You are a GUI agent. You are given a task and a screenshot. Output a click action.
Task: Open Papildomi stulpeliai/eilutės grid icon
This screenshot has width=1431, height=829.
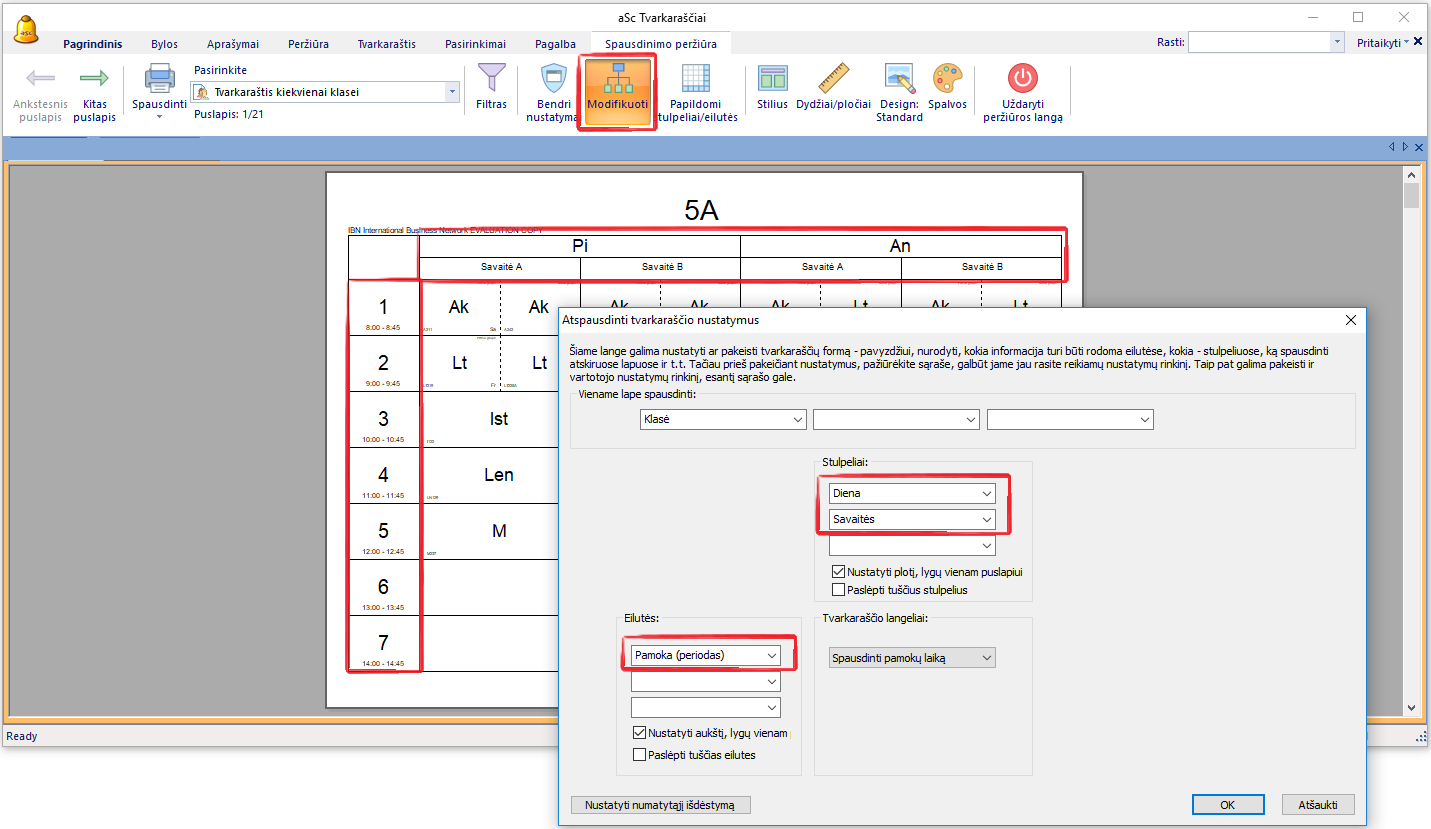(x=695, y=79)
